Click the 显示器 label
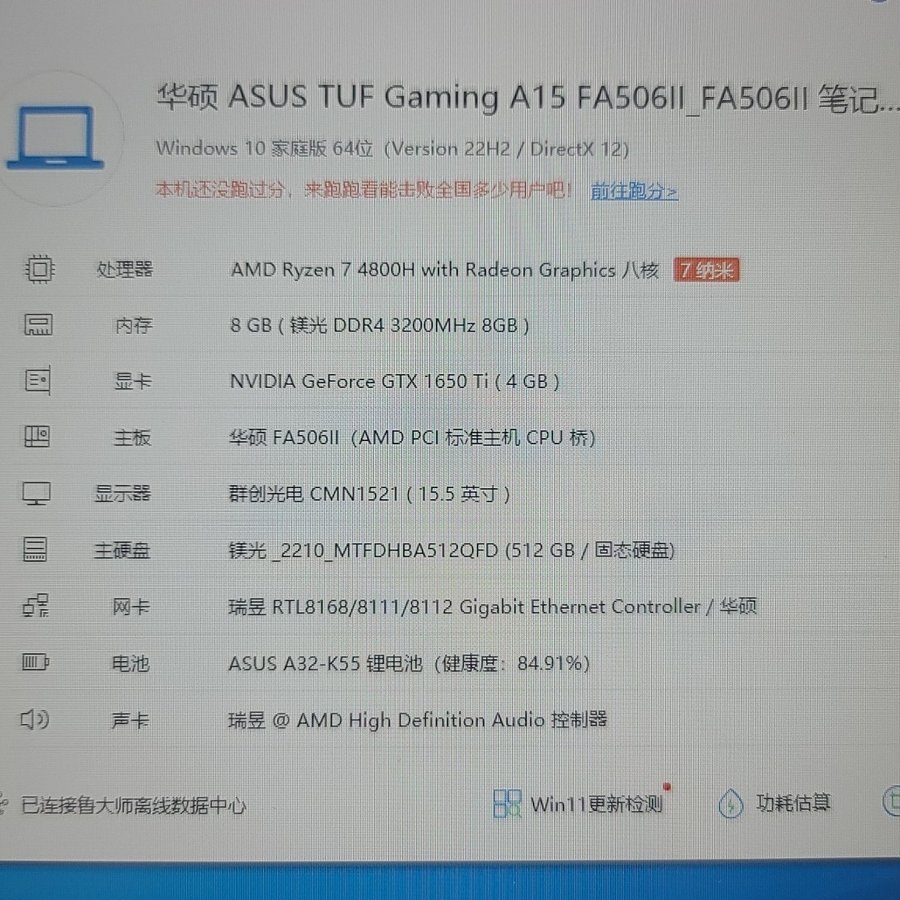Viewport: 900px width, 900px height. point(122,493)
